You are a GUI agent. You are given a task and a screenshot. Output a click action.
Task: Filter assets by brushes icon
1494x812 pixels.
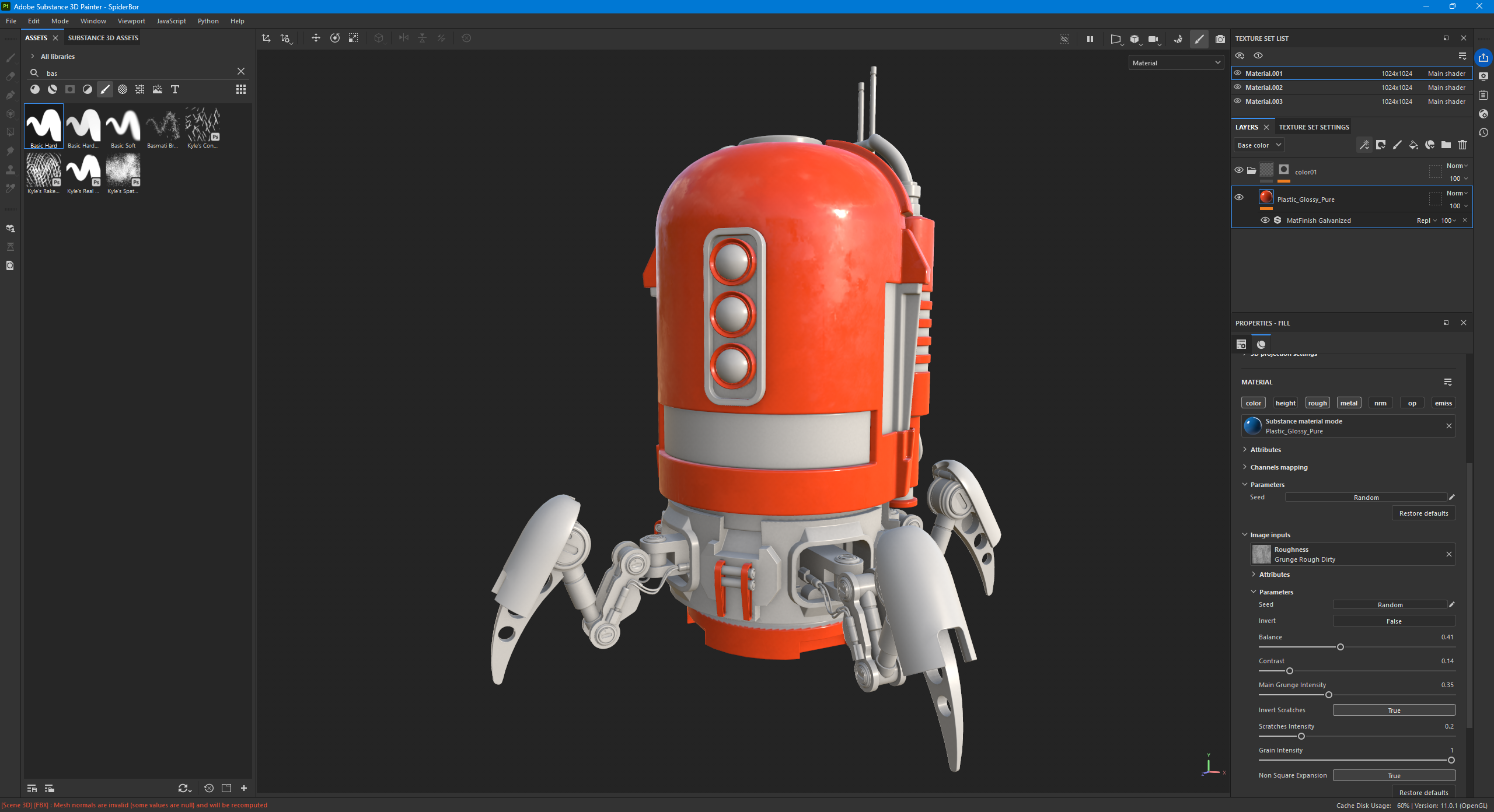(x=105, y=89)
